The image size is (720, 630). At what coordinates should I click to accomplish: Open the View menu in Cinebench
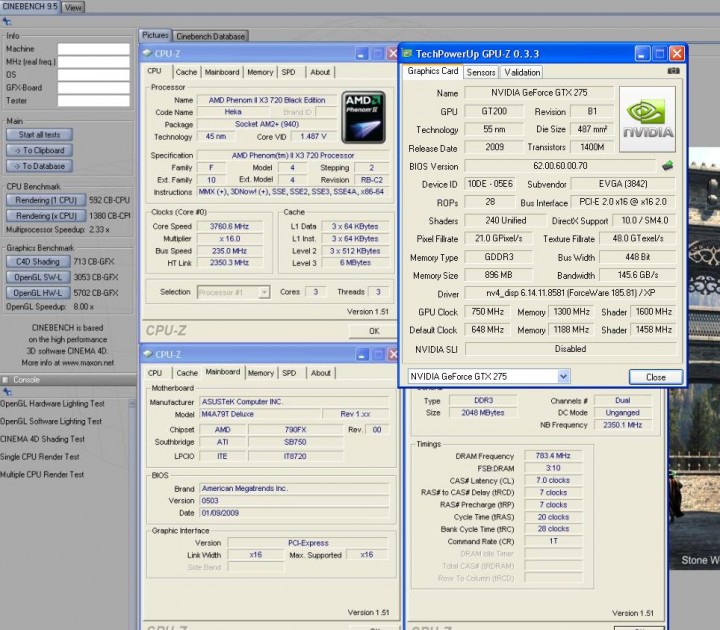(x=74, y=7)
